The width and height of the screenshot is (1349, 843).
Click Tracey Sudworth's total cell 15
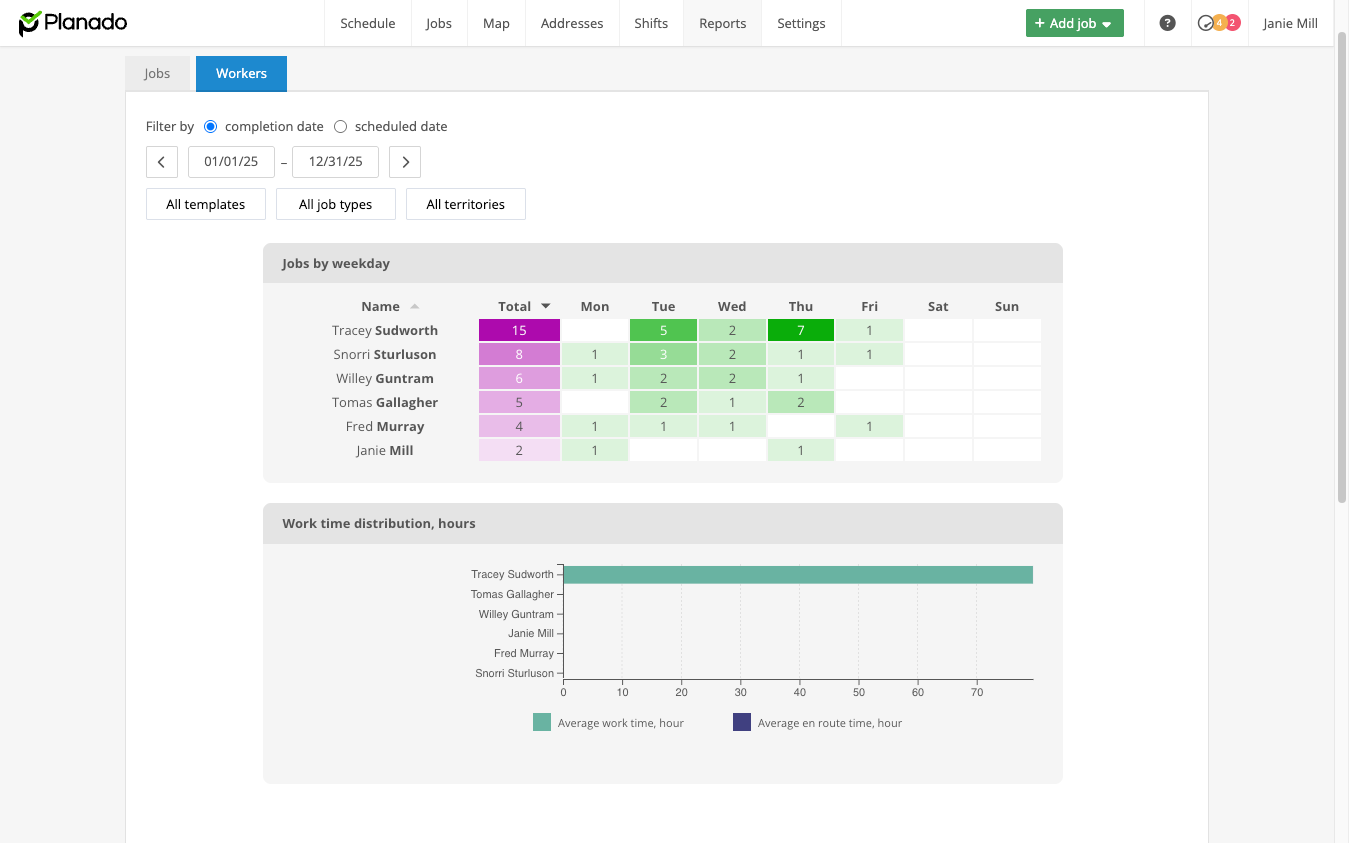519,331
